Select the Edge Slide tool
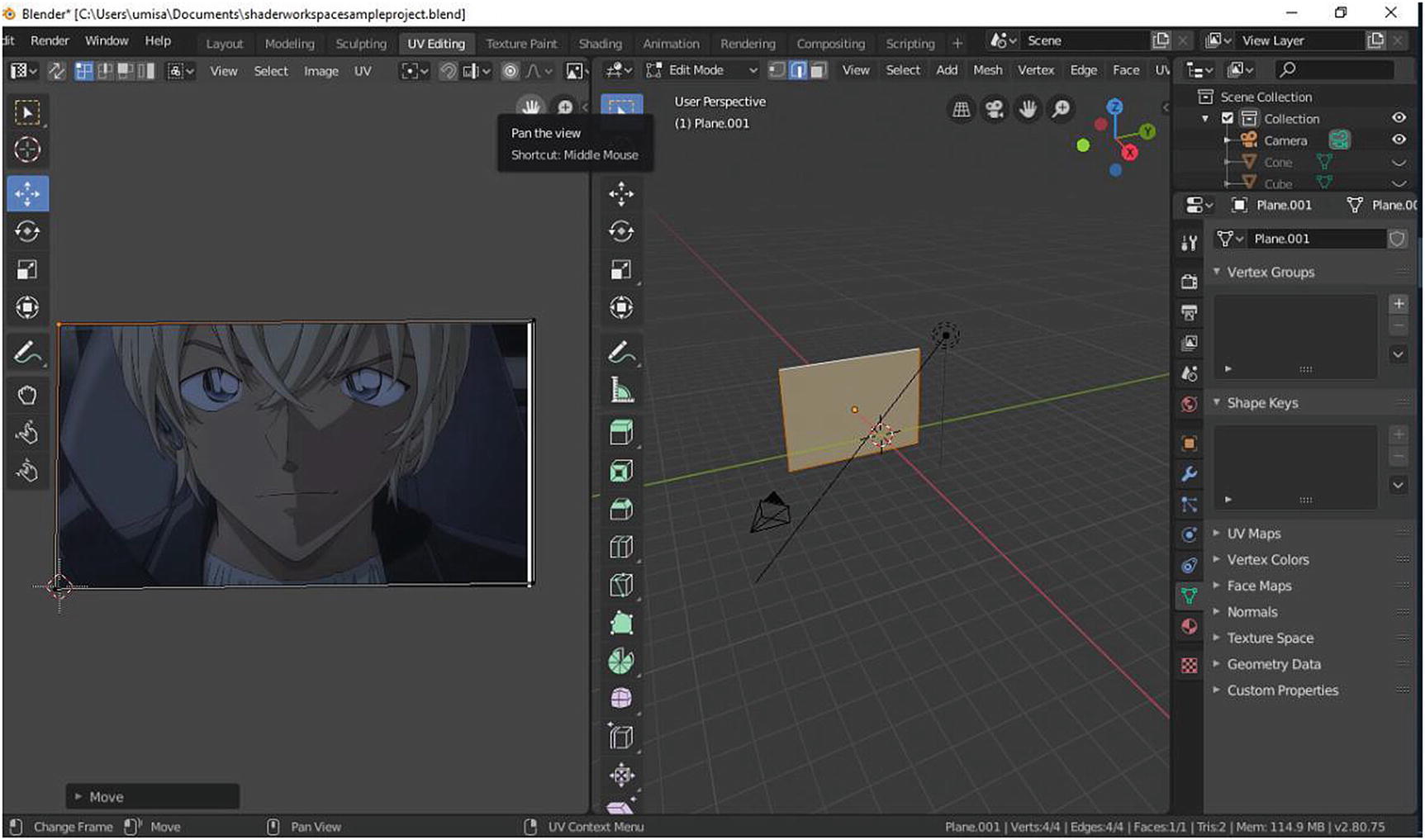1425x840 pixels. coord(621,737)
